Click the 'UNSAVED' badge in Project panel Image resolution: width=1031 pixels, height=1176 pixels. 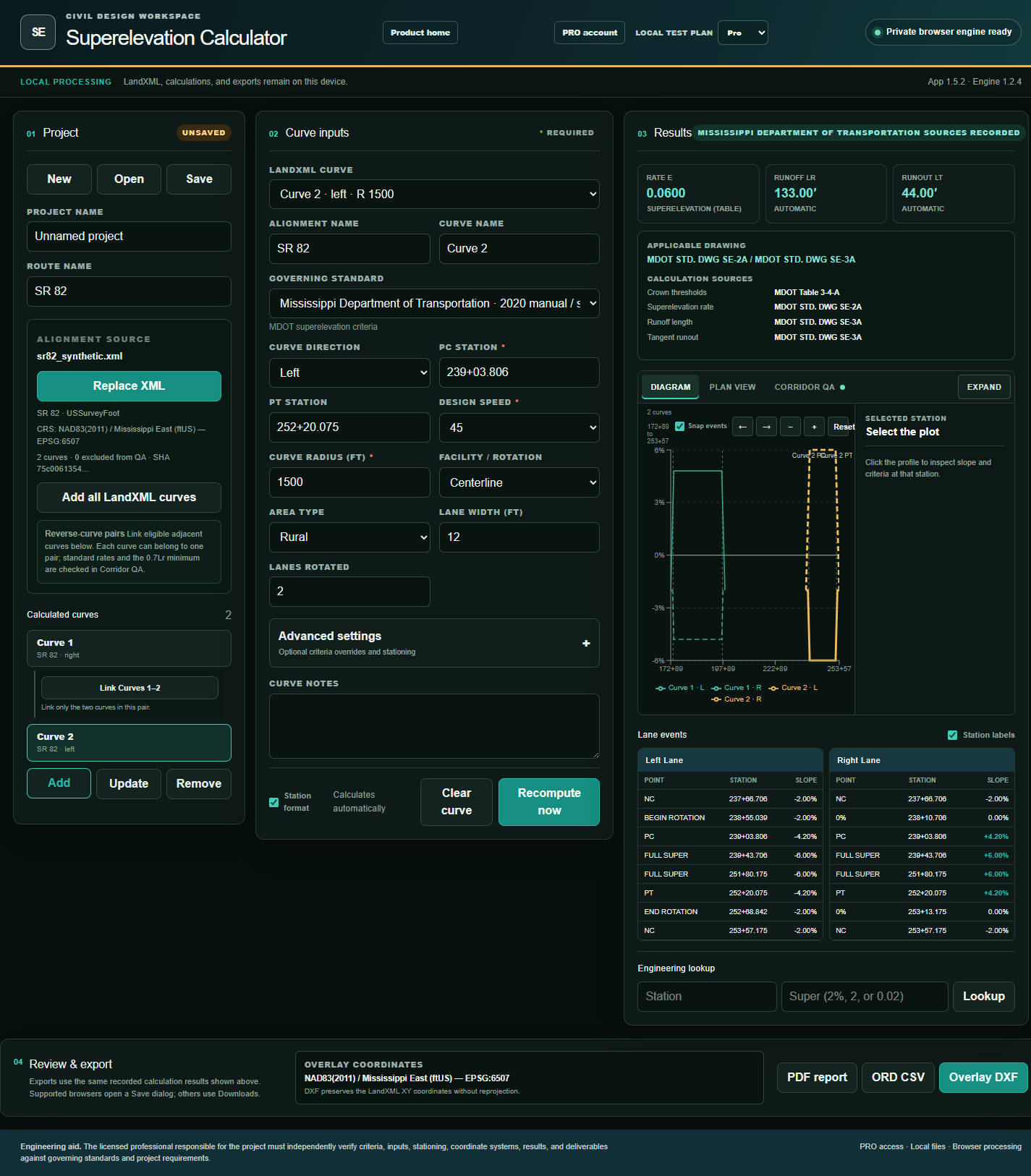[203, 133]
